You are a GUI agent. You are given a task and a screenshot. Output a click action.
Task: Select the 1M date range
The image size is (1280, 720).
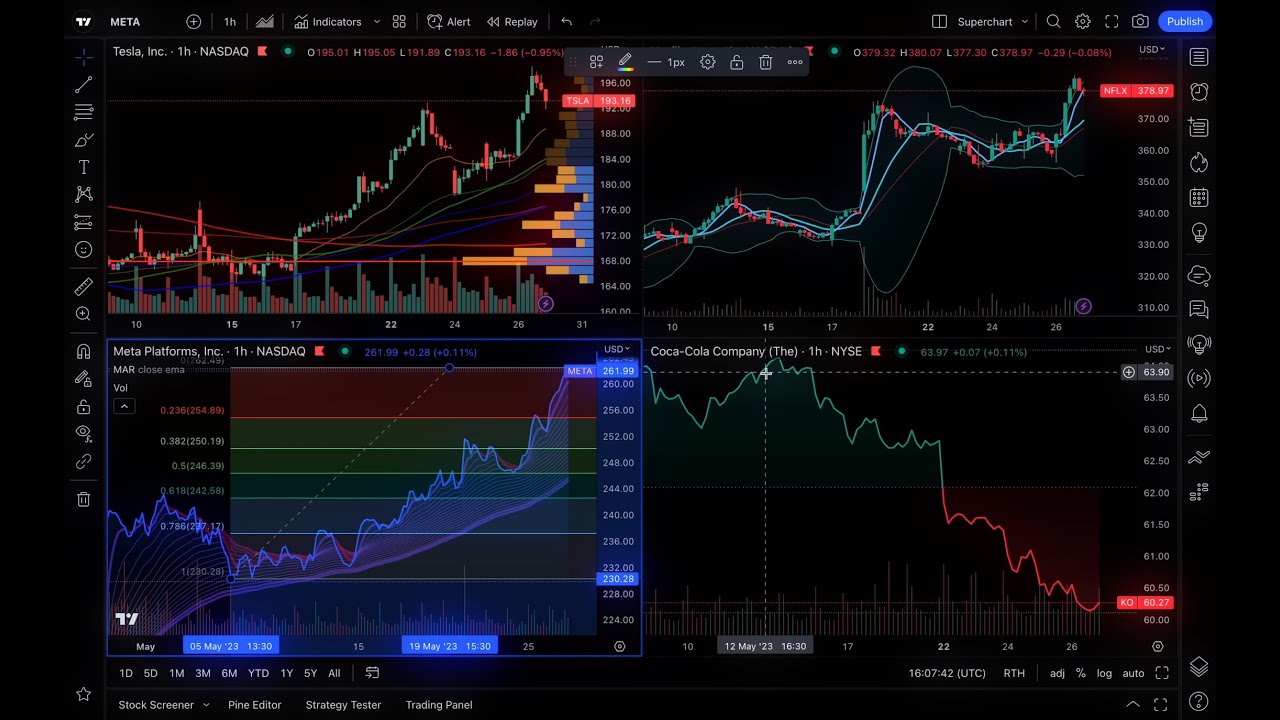(176, 673)
